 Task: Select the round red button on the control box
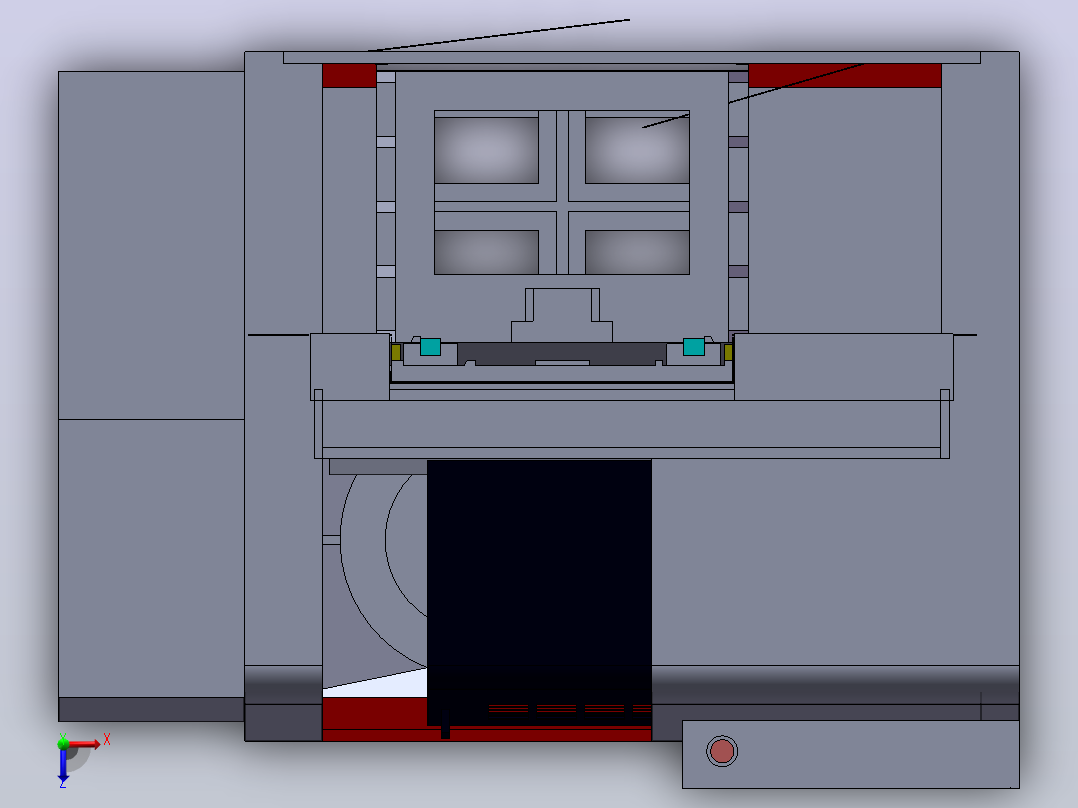click(x=722, y=751)
